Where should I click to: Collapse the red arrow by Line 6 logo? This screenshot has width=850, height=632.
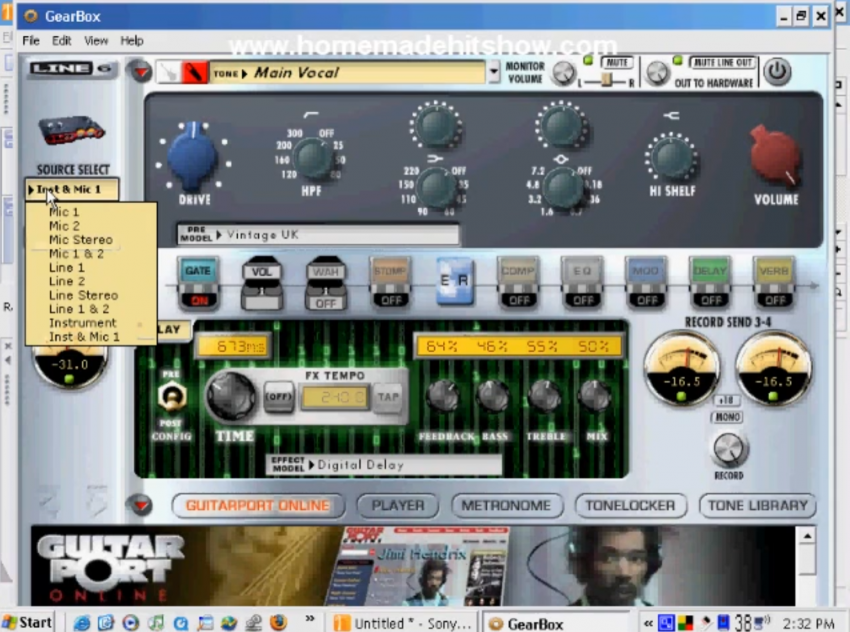140,71
